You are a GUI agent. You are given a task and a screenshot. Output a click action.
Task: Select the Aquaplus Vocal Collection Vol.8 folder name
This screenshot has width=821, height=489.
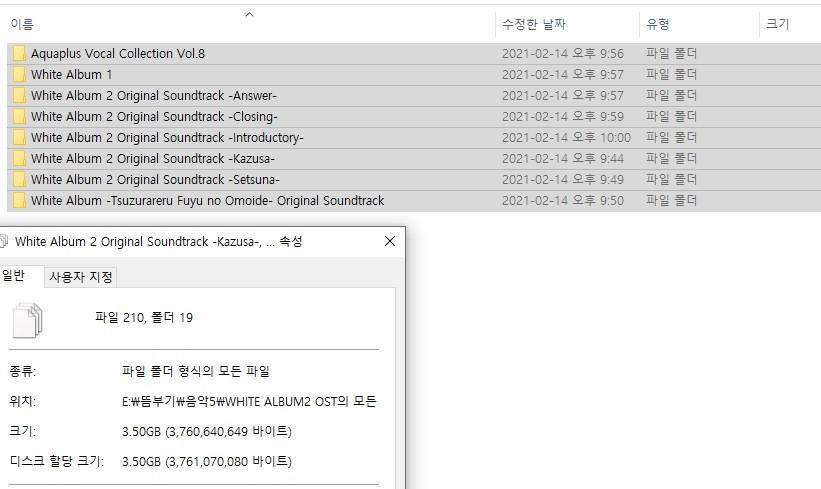[x=118, y=53]
